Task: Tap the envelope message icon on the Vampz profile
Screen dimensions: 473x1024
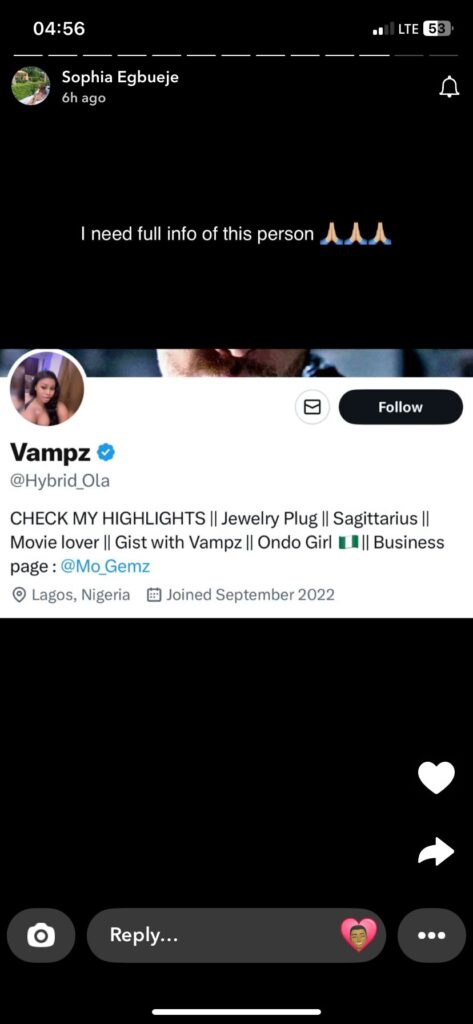Action: tap(312, 407)
